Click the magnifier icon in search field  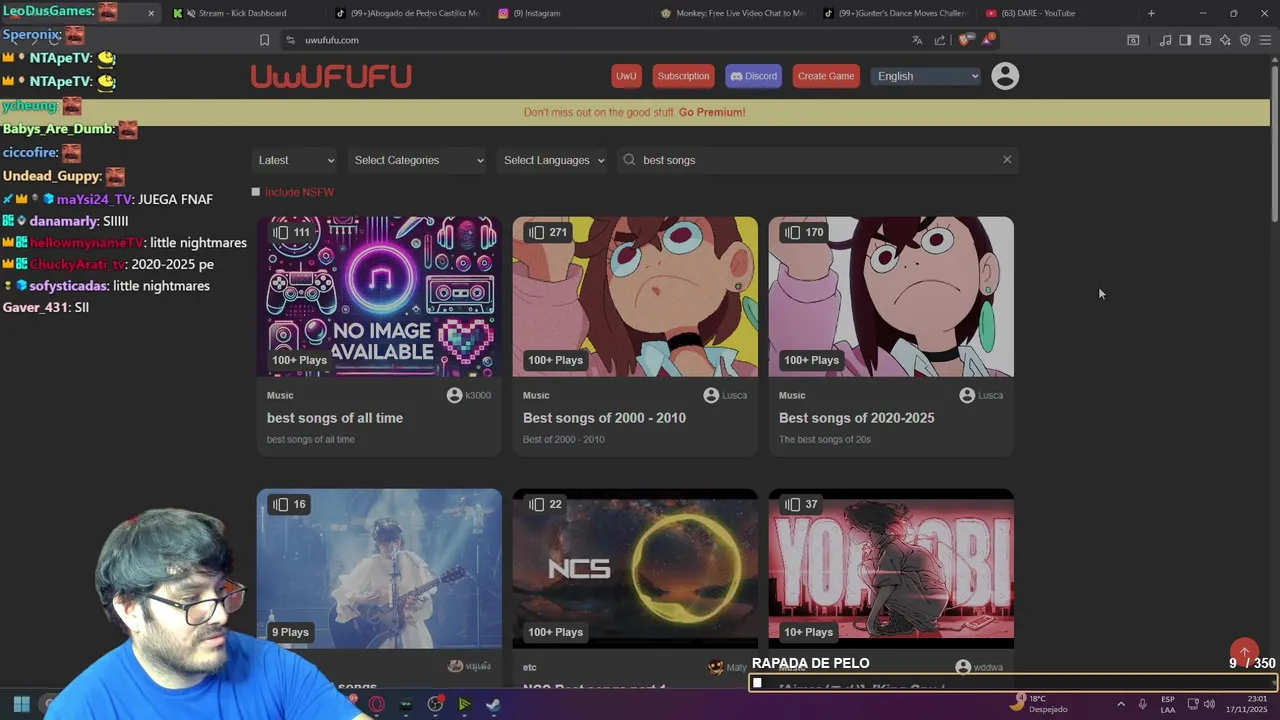[x=629, y=160]
